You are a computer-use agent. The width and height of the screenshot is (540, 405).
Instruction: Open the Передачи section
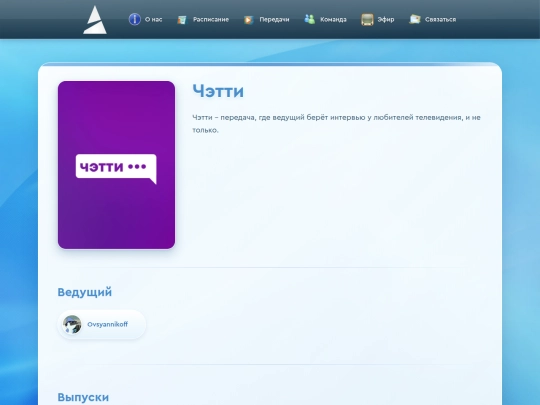tap(274, 20)
